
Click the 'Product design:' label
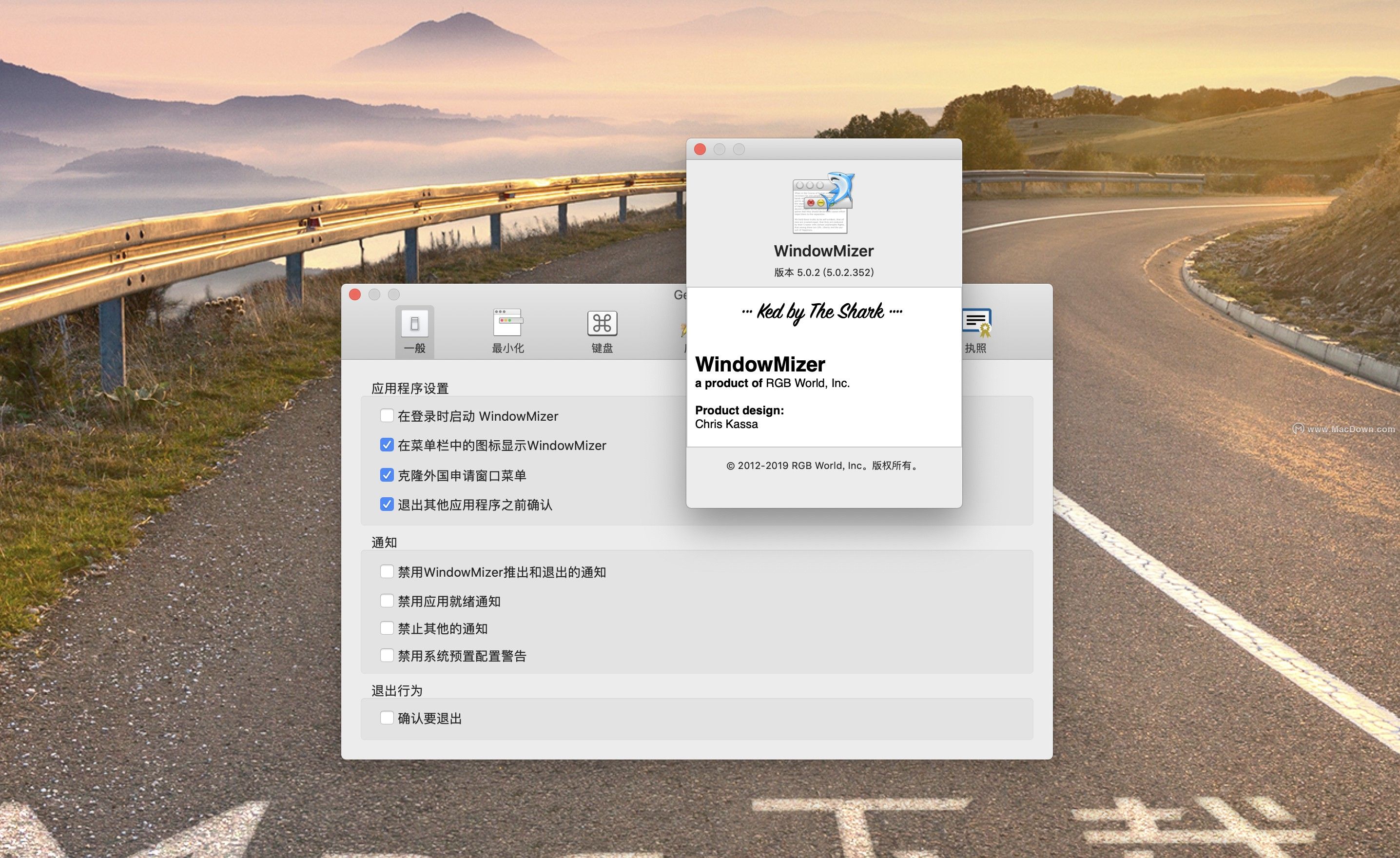point(739,410)
